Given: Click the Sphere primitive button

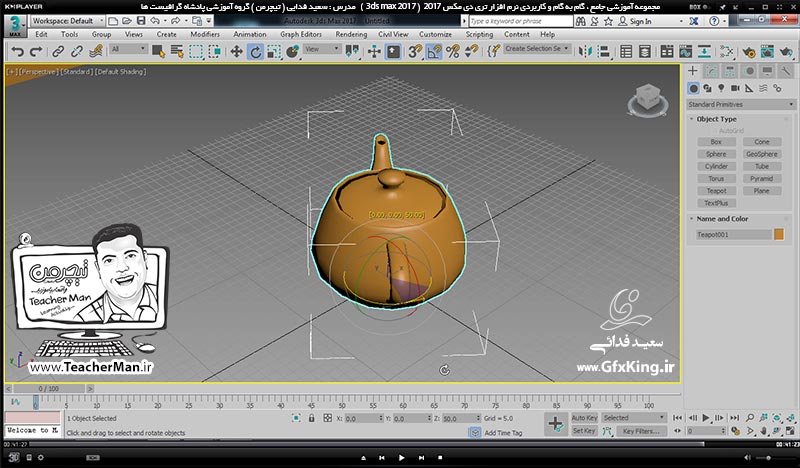Looking at the screenshot, I should 716,154.
